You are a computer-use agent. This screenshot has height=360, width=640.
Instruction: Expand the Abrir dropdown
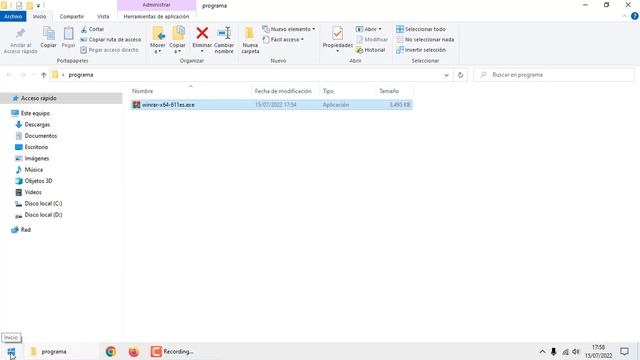coord(369,29)
